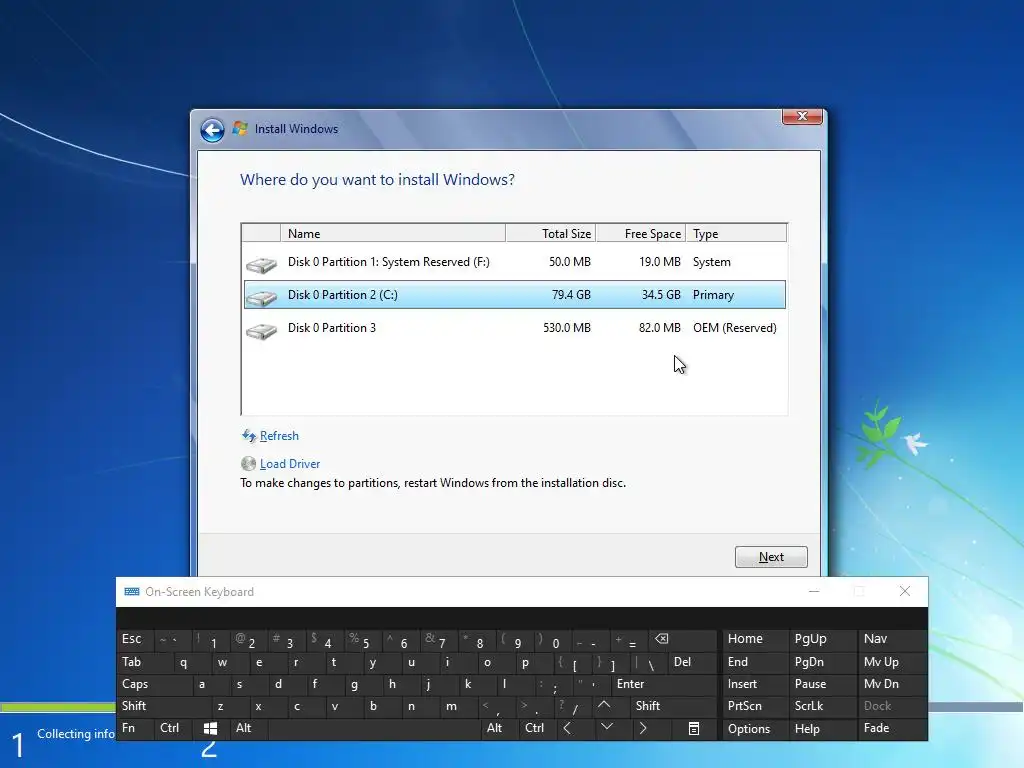The image size is (1024, 768).
Task: Tap the Nav key
Action: 892,639
